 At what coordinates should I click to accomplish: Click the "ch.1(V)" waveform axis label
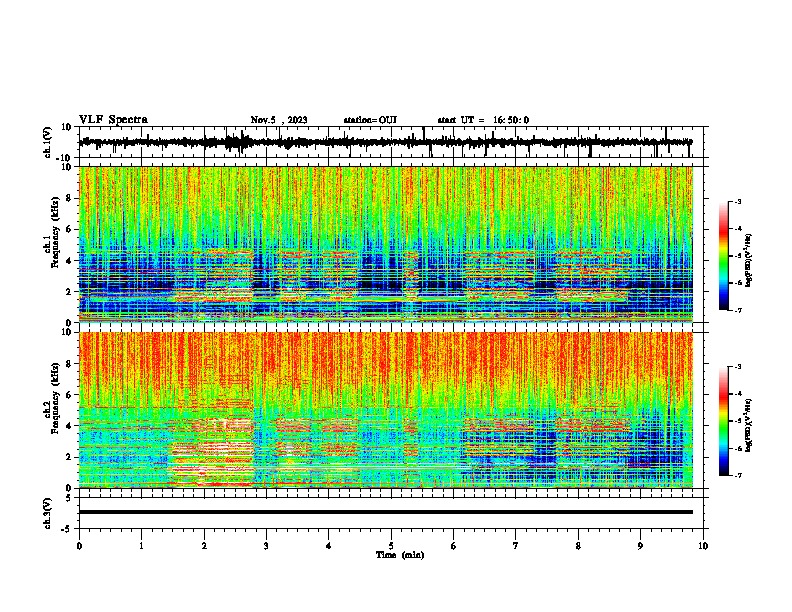[48, 142]
